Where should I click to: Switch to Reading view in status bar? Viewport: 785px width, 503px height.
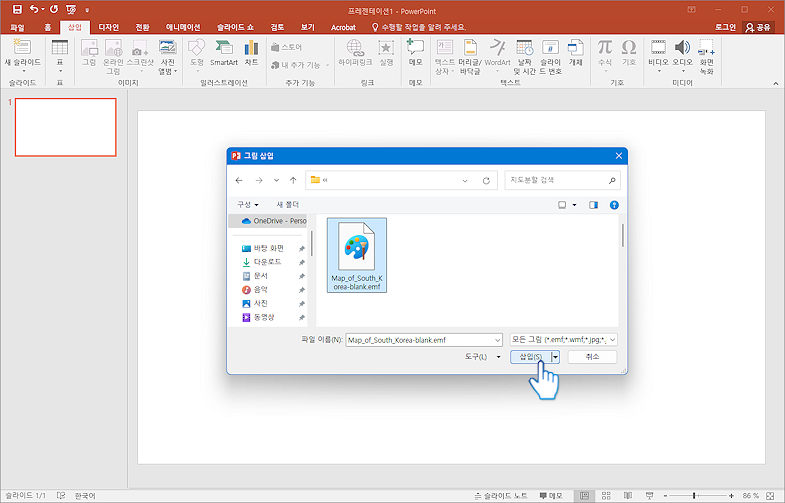[628, 495]
